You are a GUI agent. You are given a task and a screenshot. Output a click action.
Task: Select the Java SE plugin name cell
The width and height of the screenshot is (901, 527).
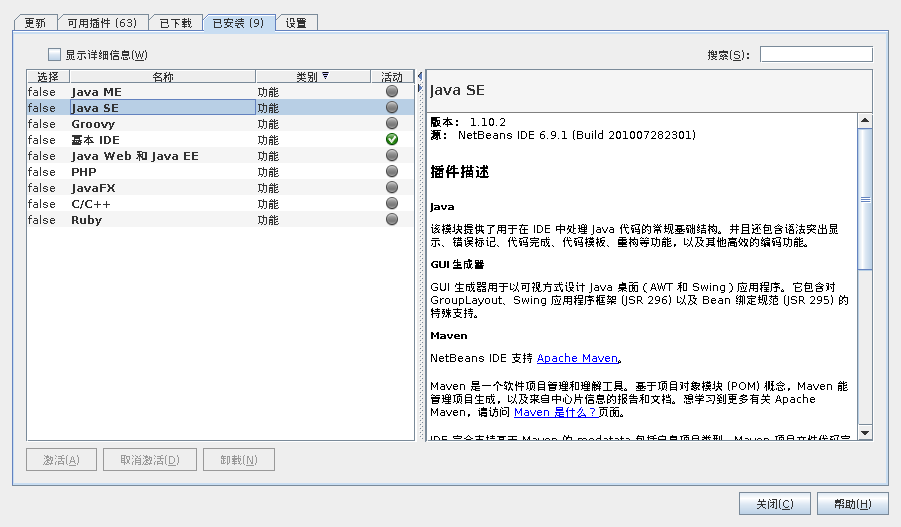tap(163, 108)
